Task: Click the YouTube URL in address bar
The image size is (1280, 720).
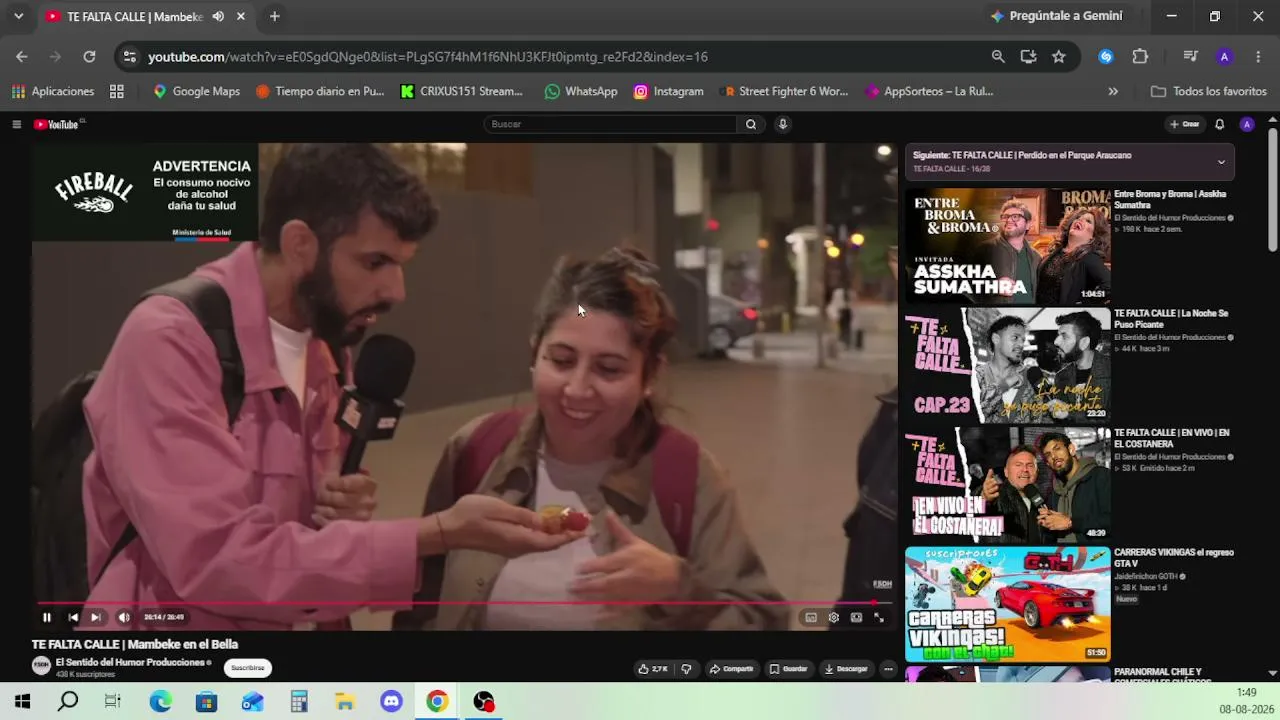Action: (428, 57)
